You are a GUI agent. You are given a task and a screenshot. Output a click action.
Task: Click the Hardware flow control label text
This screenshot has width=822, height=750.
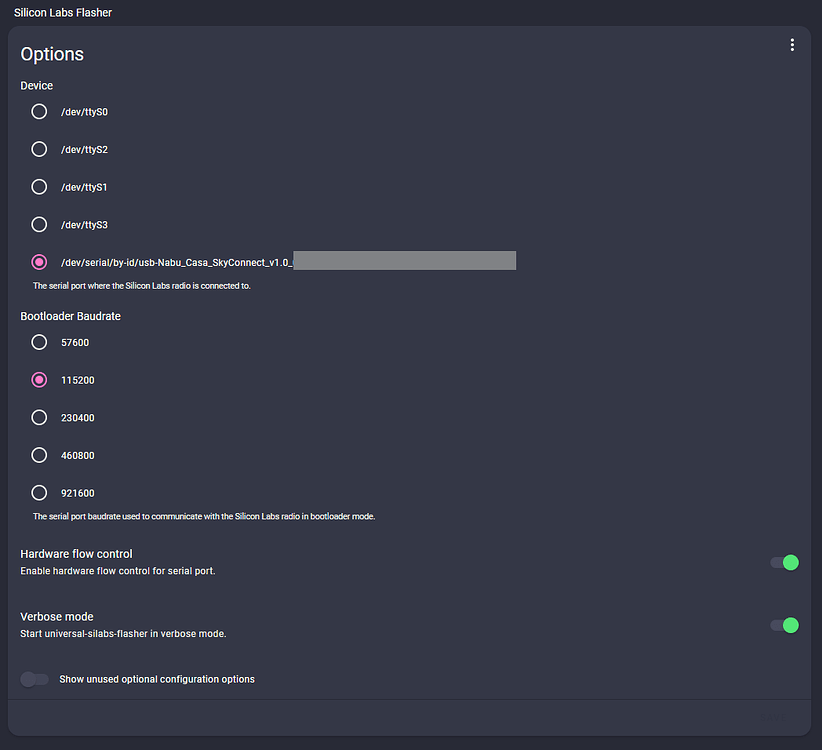tap(76, 554)
